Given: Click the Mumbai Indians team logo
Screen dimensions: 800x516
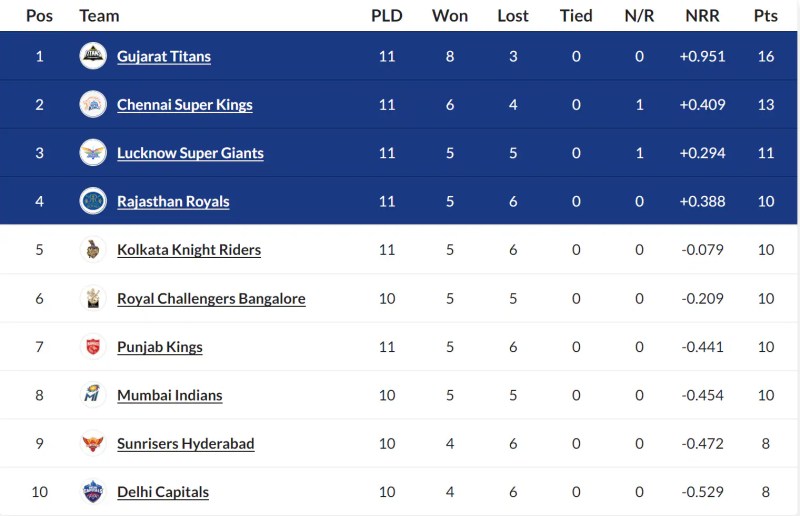Looking at the screenshot, I should [x=93, y=395].
